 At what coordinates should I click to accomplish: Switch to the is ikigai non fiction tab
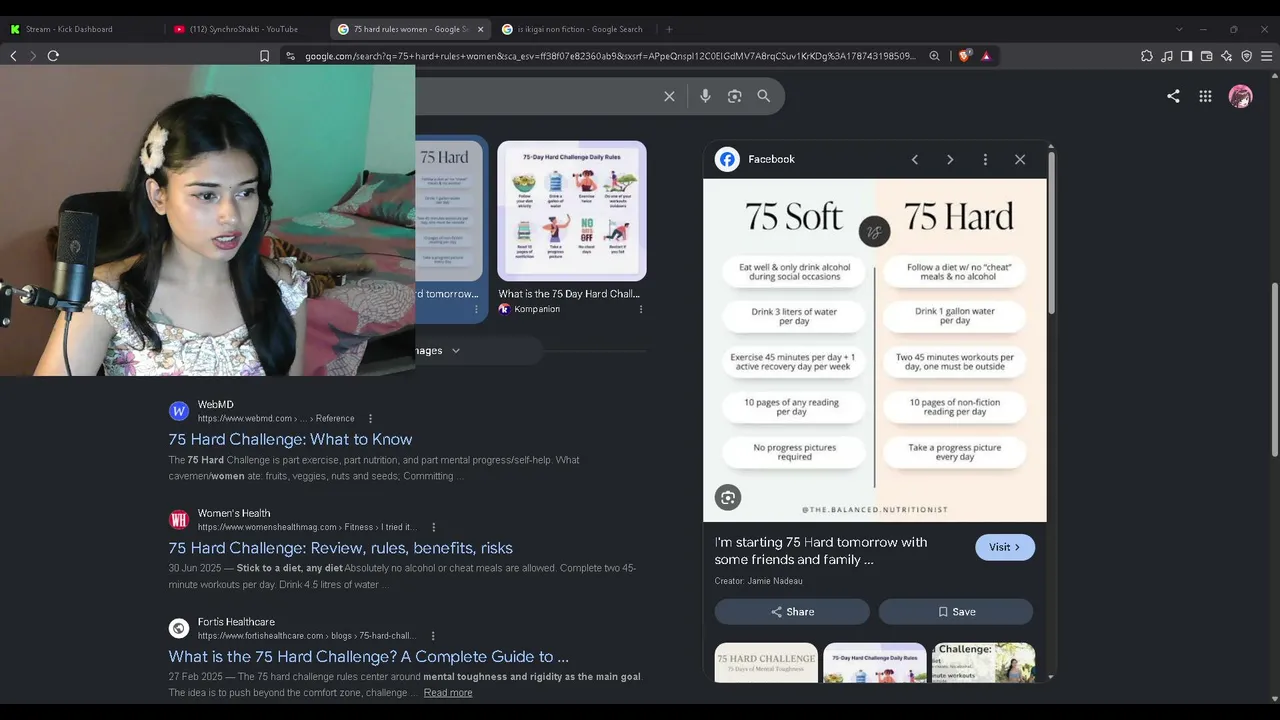575,29
